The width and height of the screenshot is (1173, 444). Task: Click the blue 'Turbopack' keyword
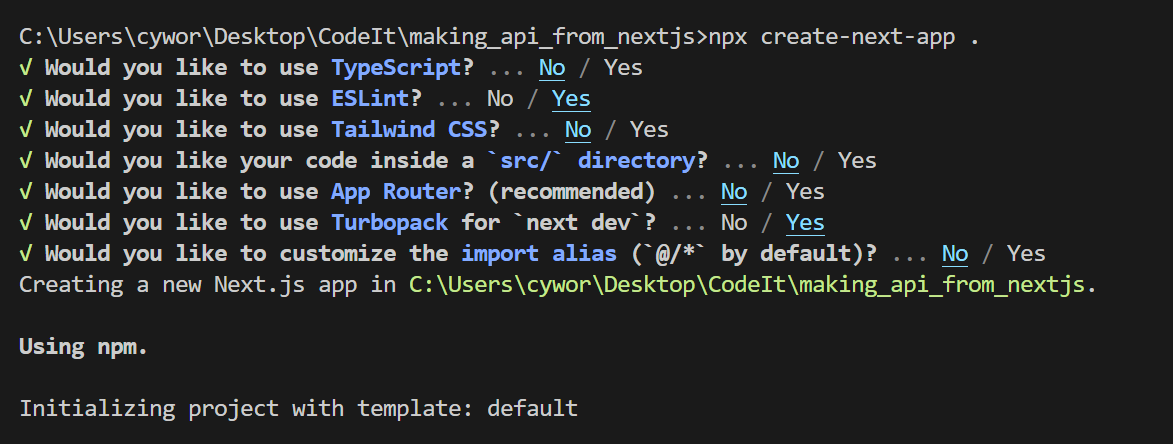tap(390, 223)
